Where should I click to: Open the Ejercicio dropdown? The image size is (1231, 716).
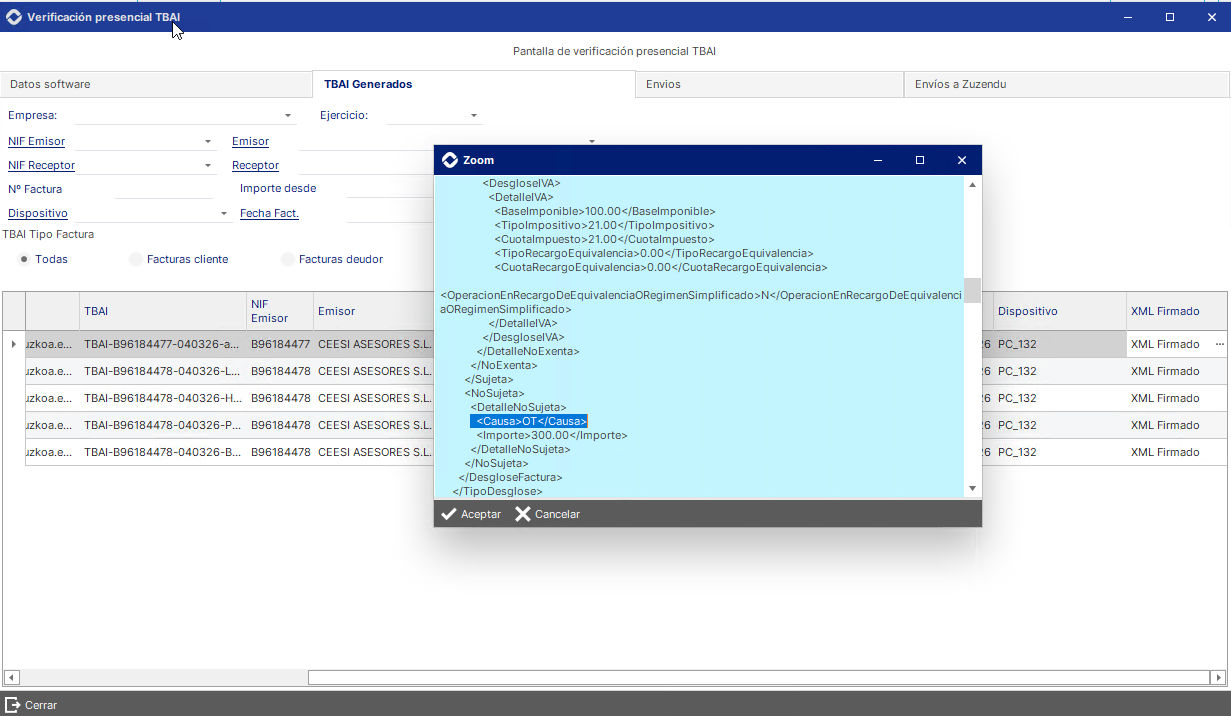(474, 116)
